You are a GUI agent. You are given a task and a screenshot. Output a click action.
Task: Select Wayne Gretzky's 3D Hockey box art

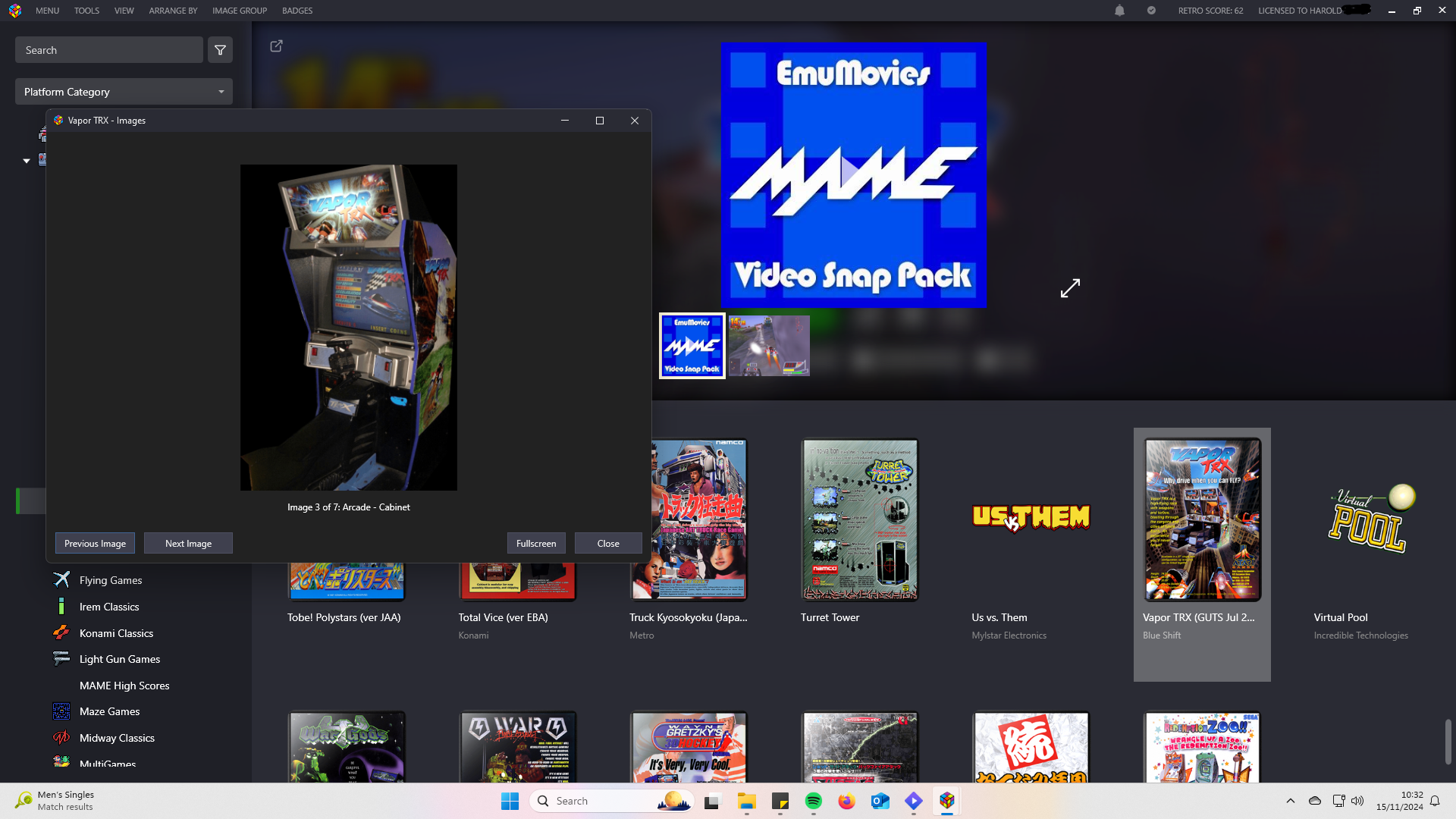tap(689, 747)
